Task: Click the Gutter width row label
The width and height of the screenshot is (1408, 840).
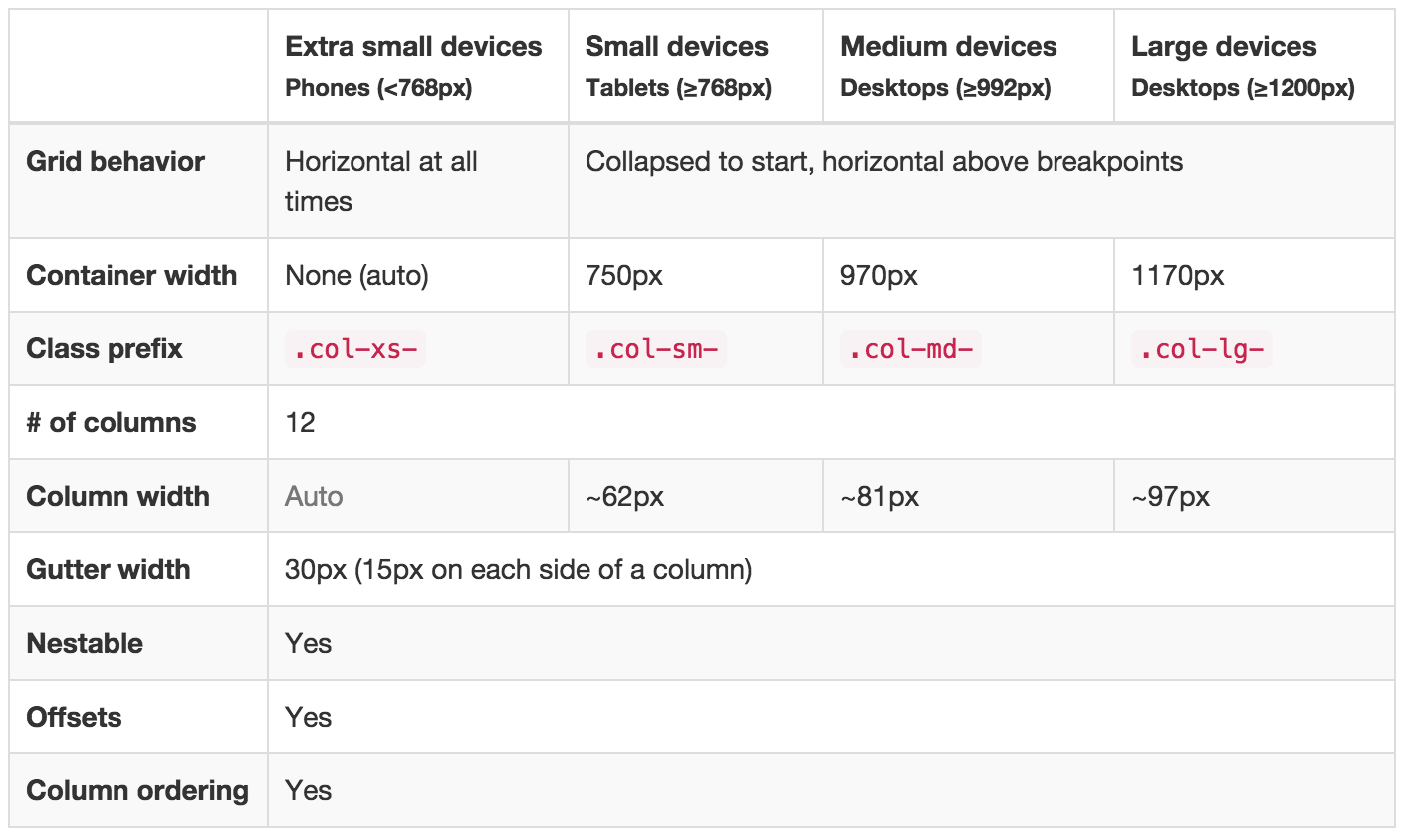Action: 109,569
